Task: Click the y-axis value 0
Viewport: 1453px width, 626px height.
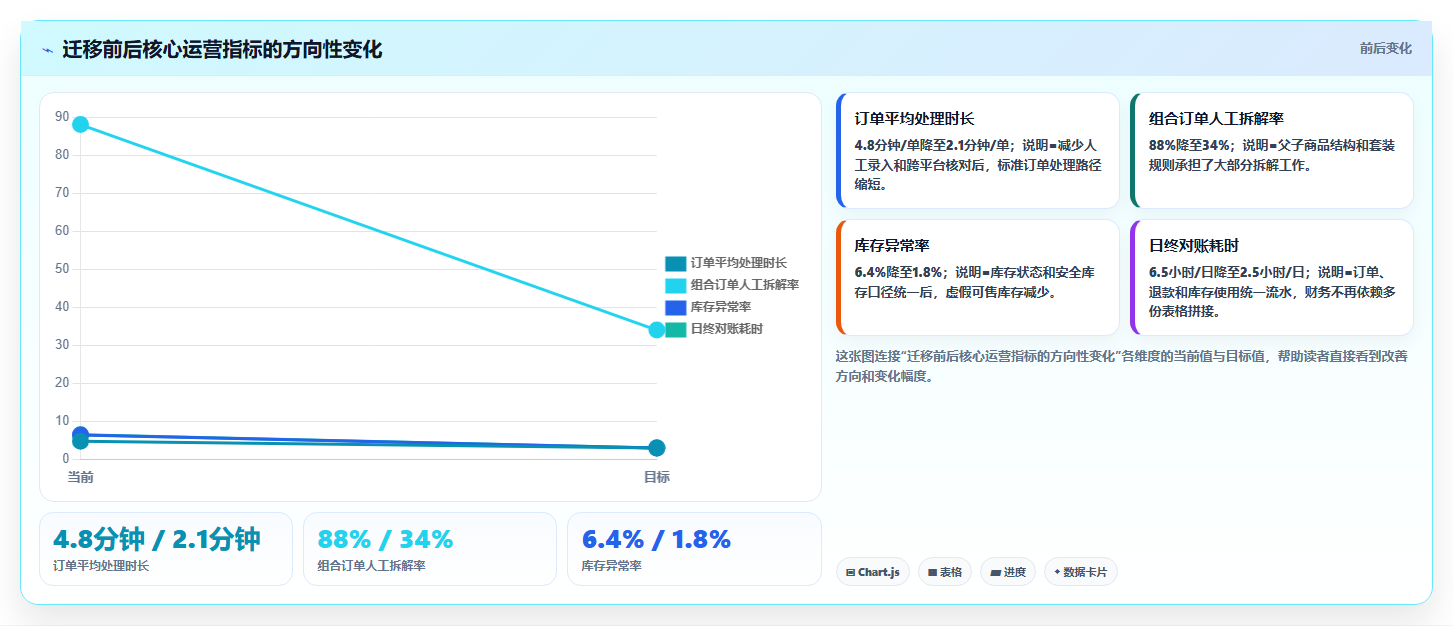Action: [x=66, y=459]
